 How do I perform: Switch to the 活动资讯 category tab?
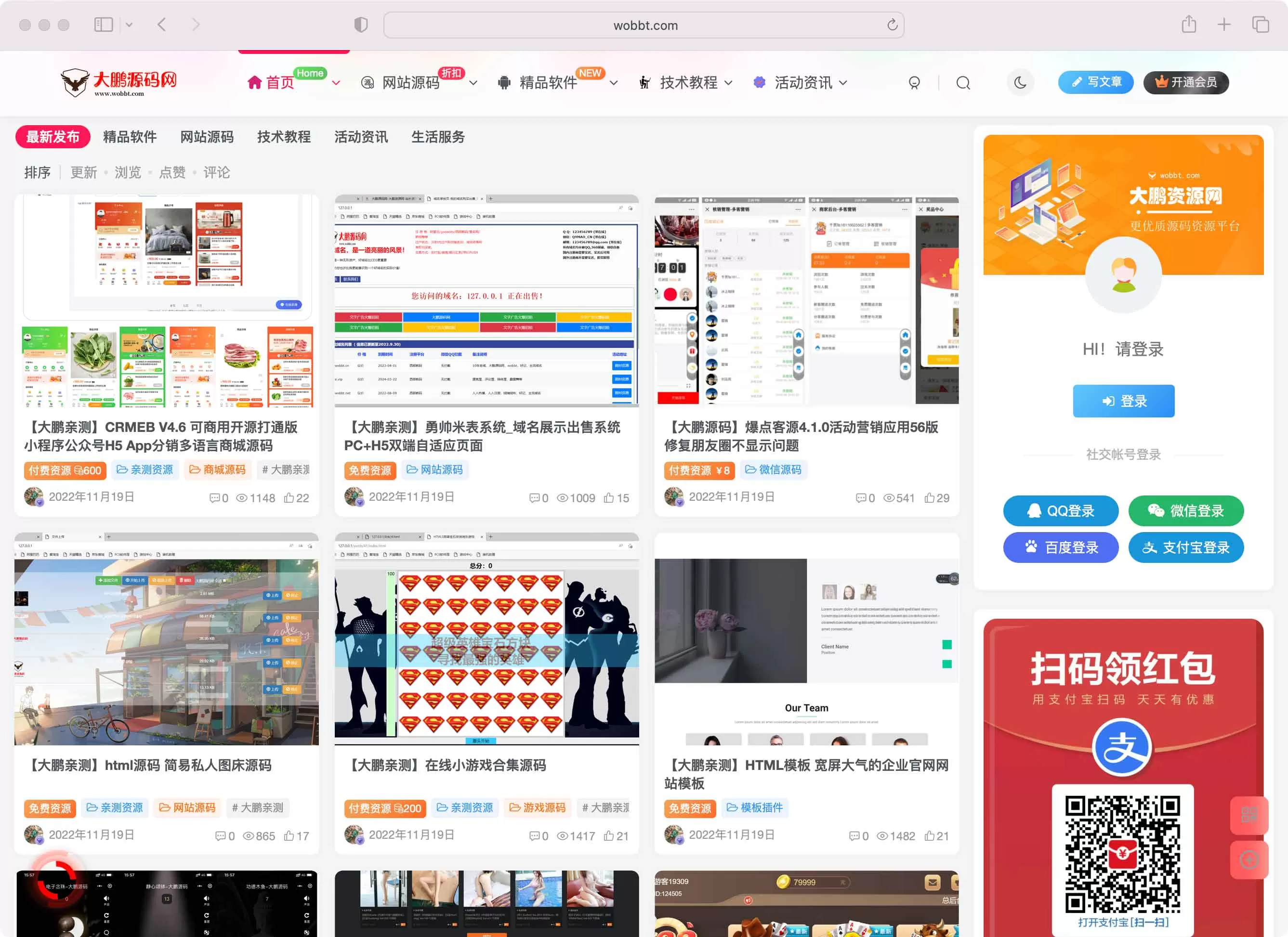click(361, 137)
